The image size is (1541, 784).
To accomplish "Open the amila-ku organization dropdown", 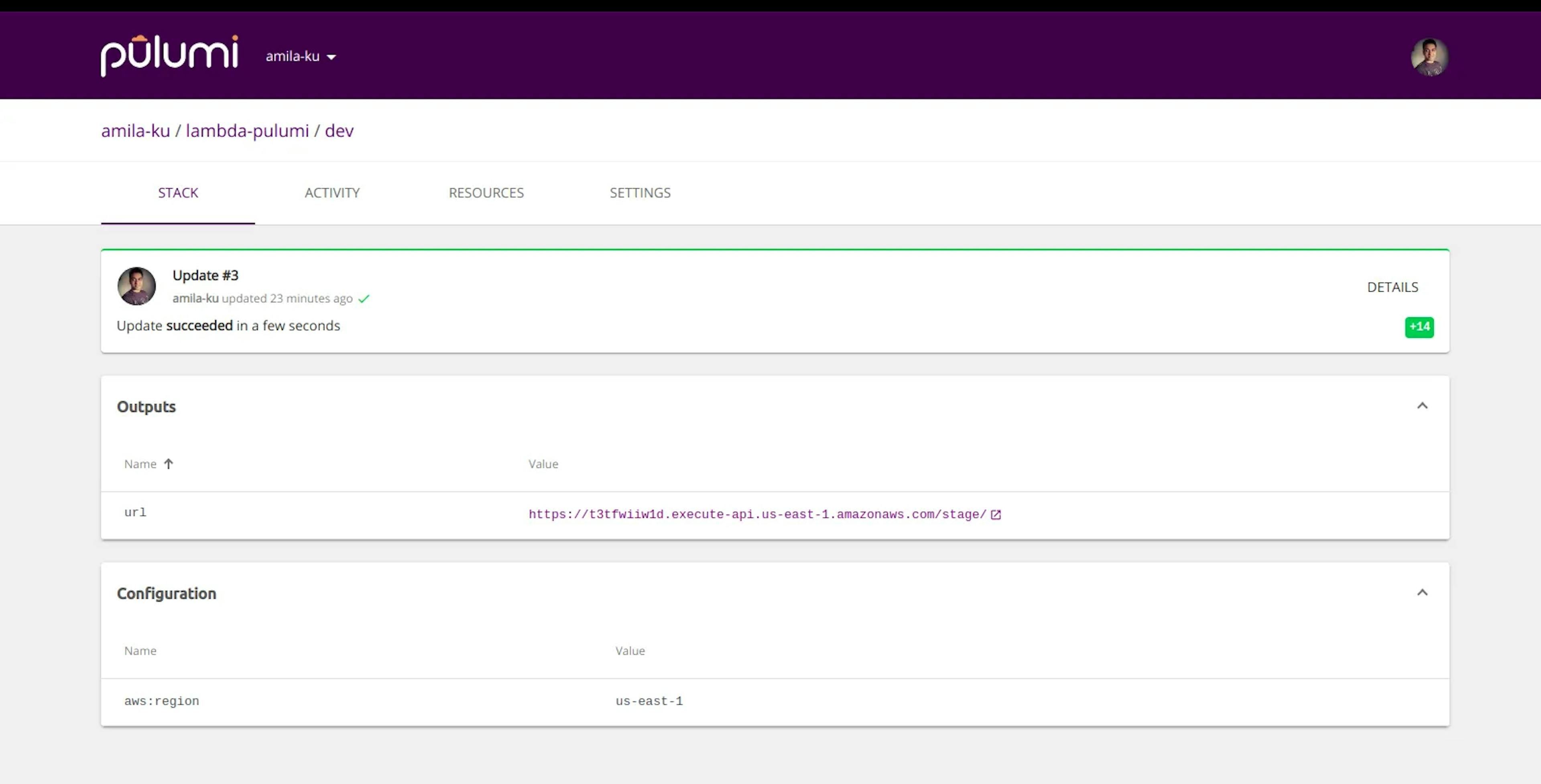I will (x=301, y=56).
